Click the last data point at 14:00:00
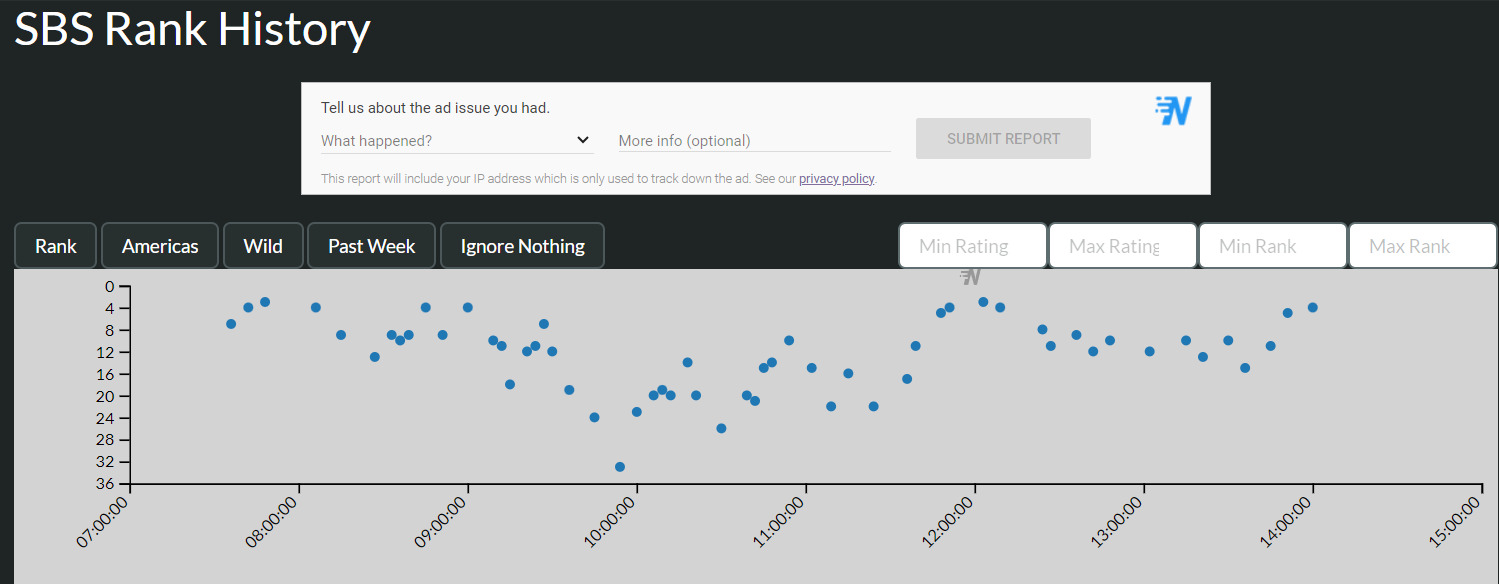 [x=1312, y=307]
